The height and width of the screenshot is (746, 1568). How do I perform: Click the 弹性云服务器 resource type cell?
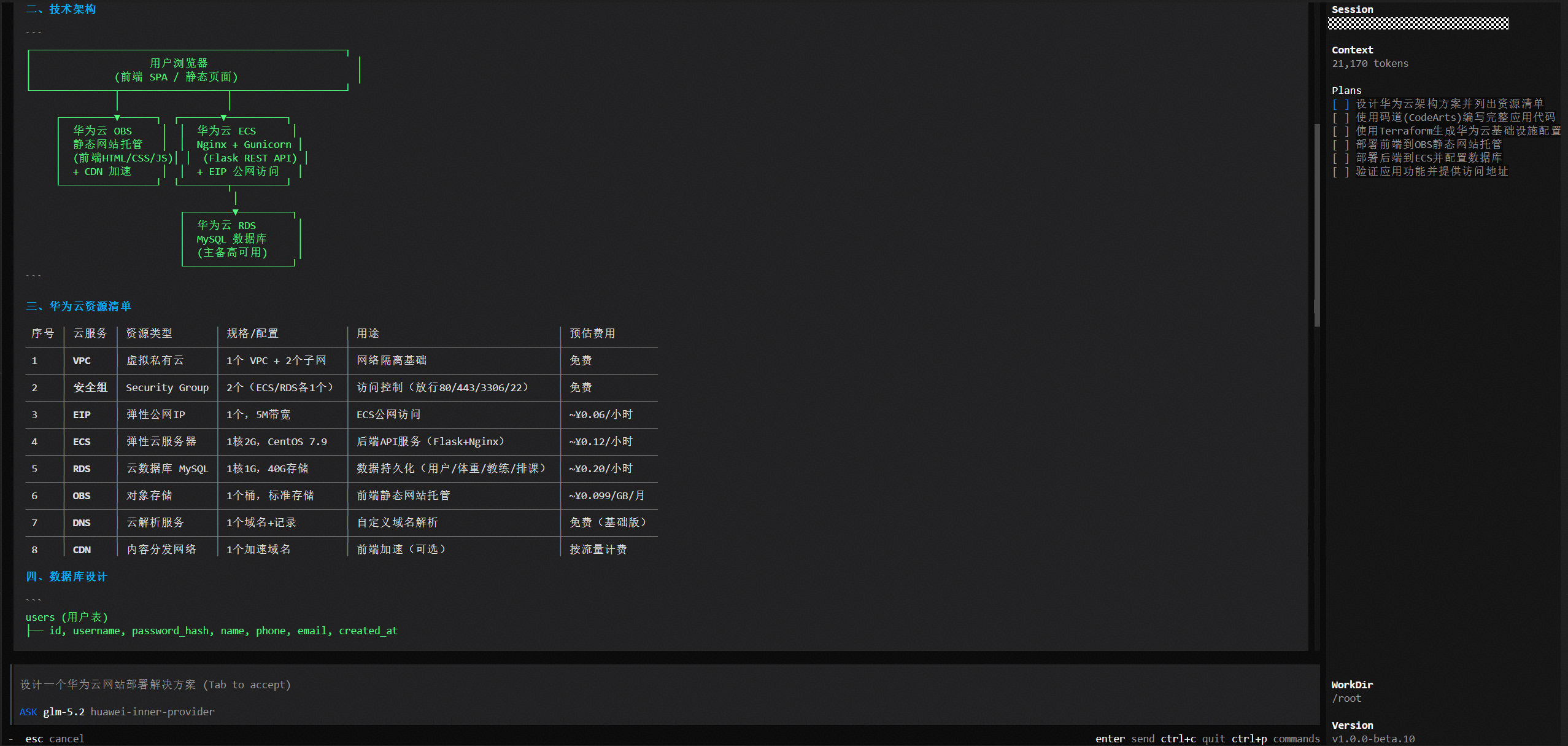pos(161,441)
